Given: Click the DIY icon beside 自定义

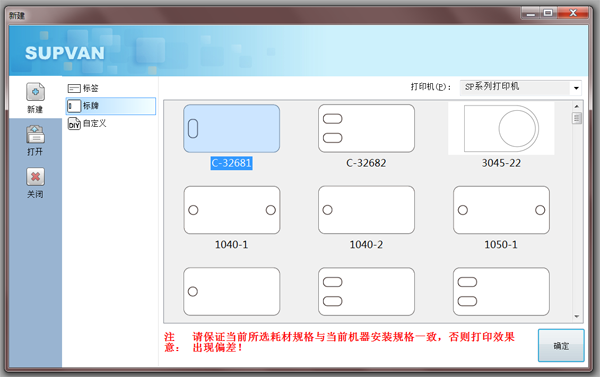Looking at the screenshot, I should (74, 124).
